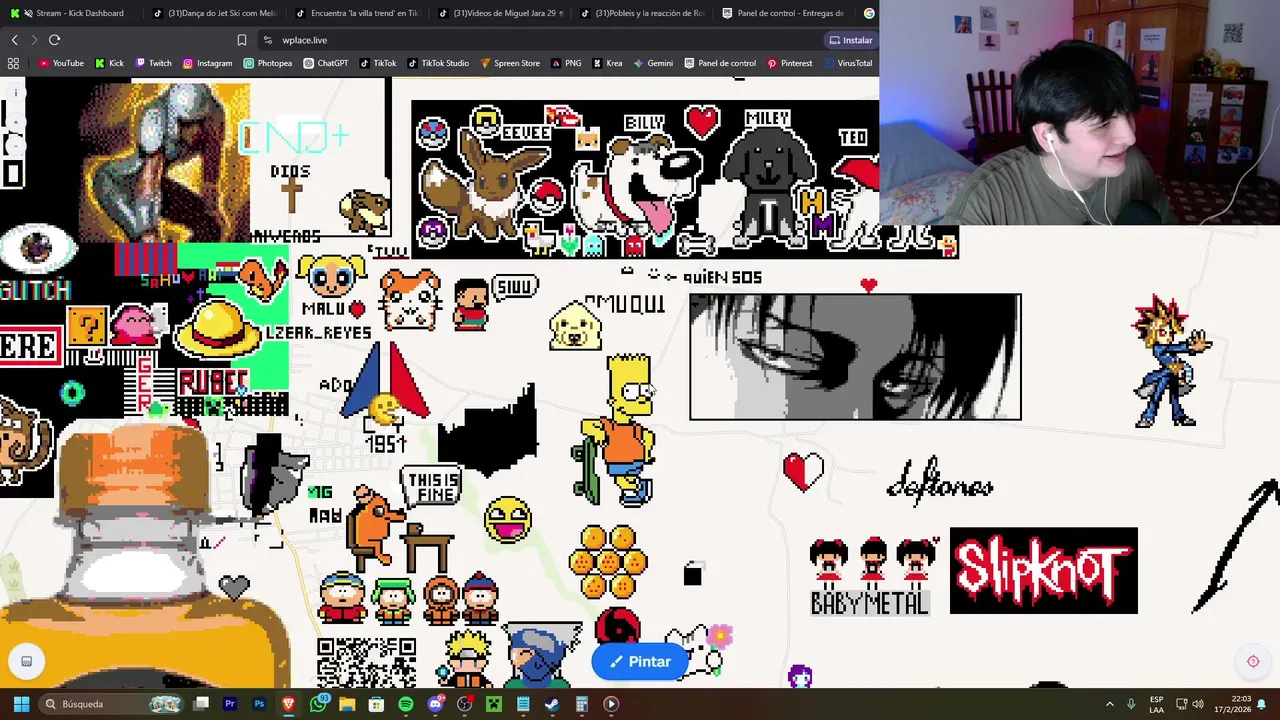Open the Spreen Store bookmark
The image size is (1280, 720).
[510, 63]
